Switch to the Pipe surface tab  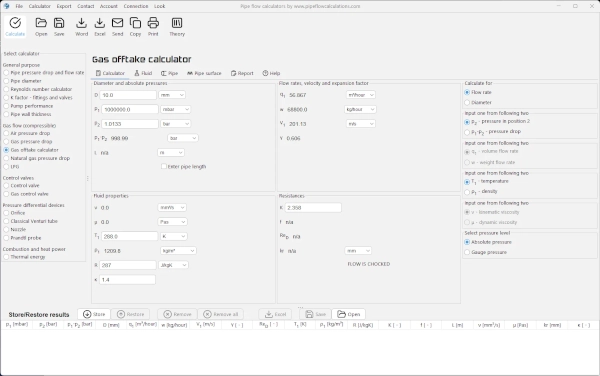pyautogui.click(x=204, y=73)
